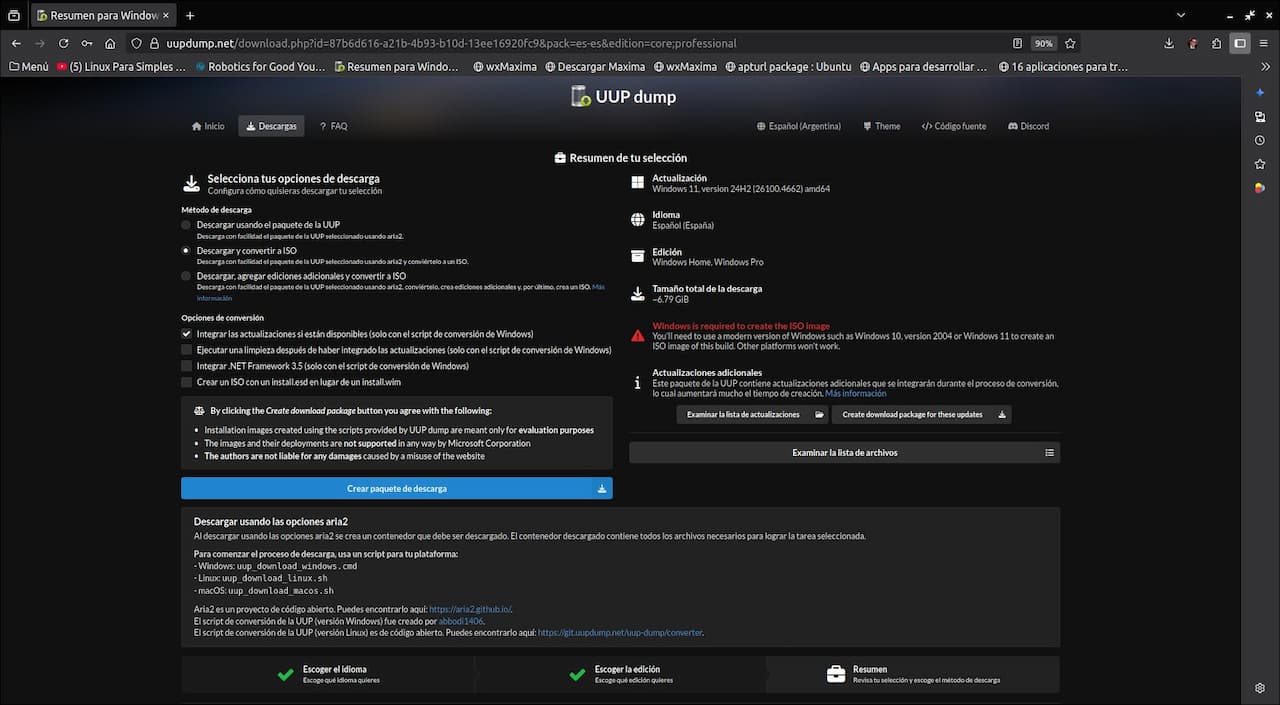Open the browser application menu (hamburger)
The height and width of the screenshot is (705, 1280).
click(x=1263, y=44)
